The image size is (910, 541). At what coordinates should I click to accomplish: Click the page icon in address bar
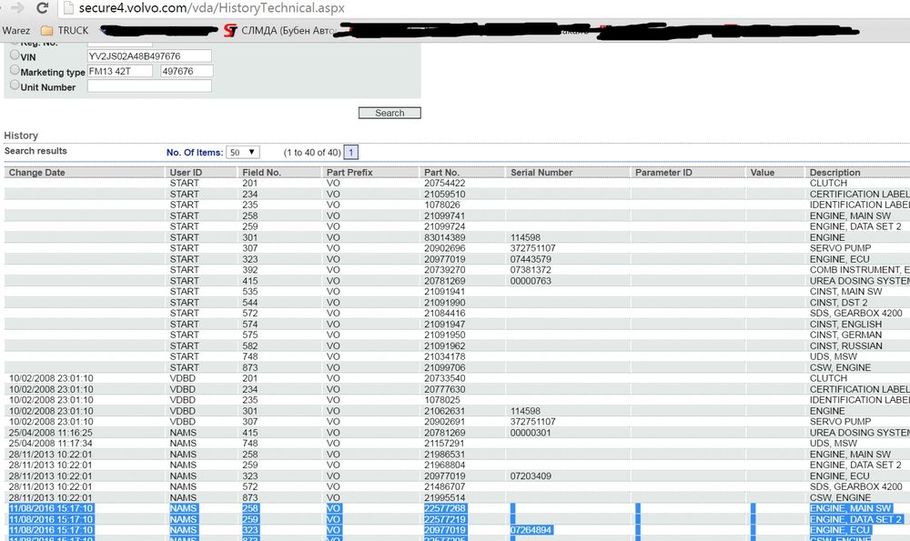[x=68, y=8]
